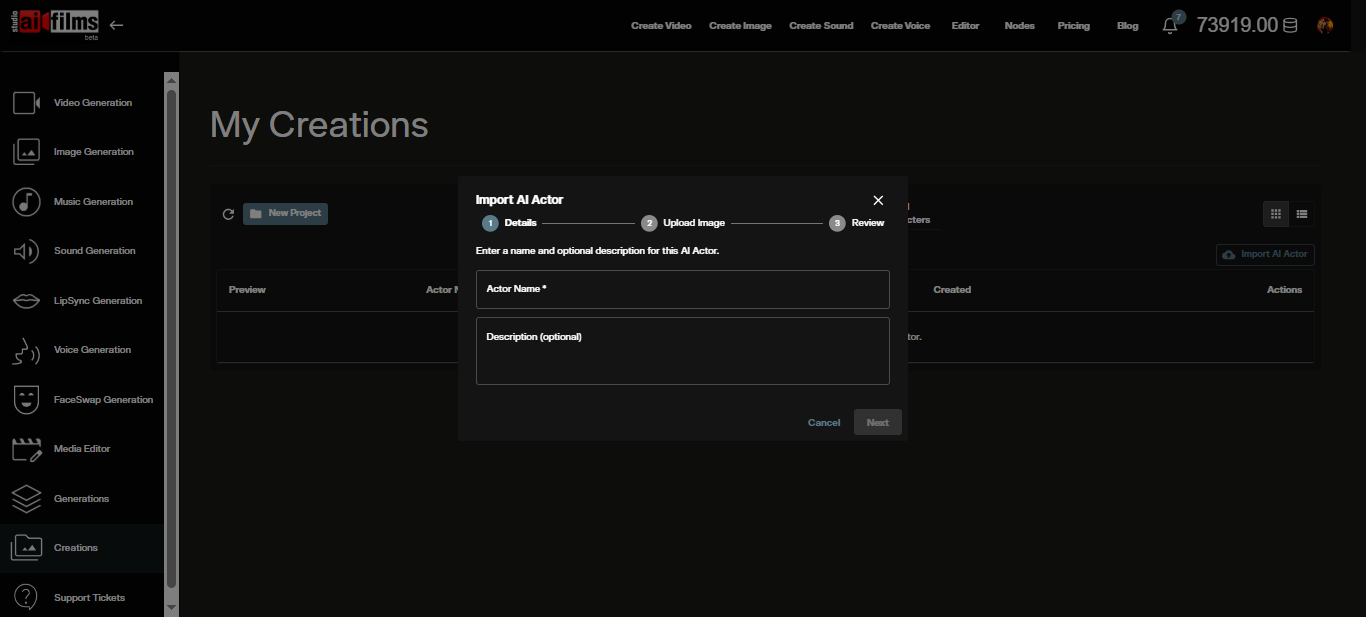
Task: Open the Media Editor from the sidebar
Action: (x=24, y=448)
